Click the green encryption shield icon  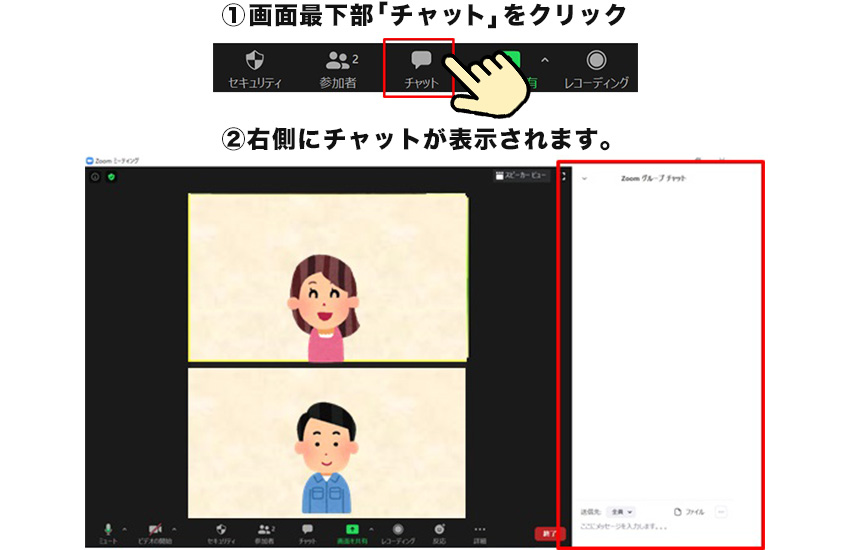pos(111,177)
